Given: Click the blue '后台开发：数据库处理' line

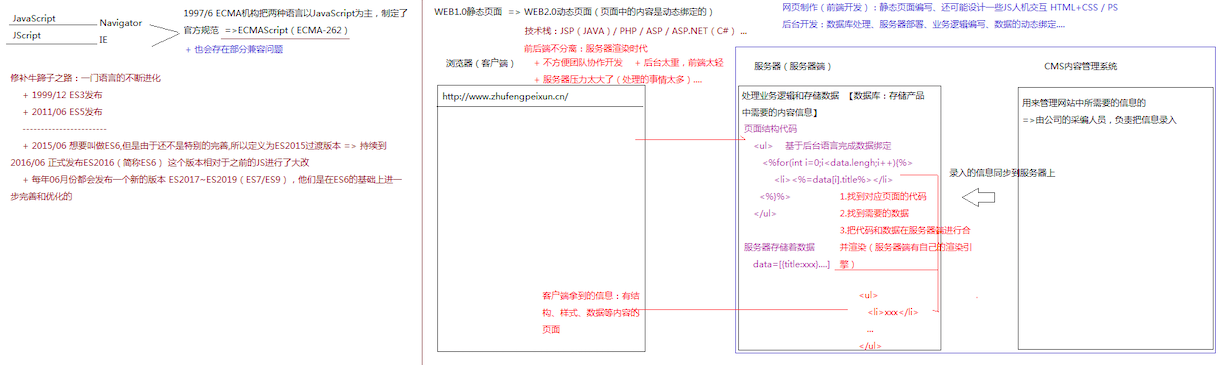Looking at the screenshot, I should pyautogui.click(x=923, y=23).
